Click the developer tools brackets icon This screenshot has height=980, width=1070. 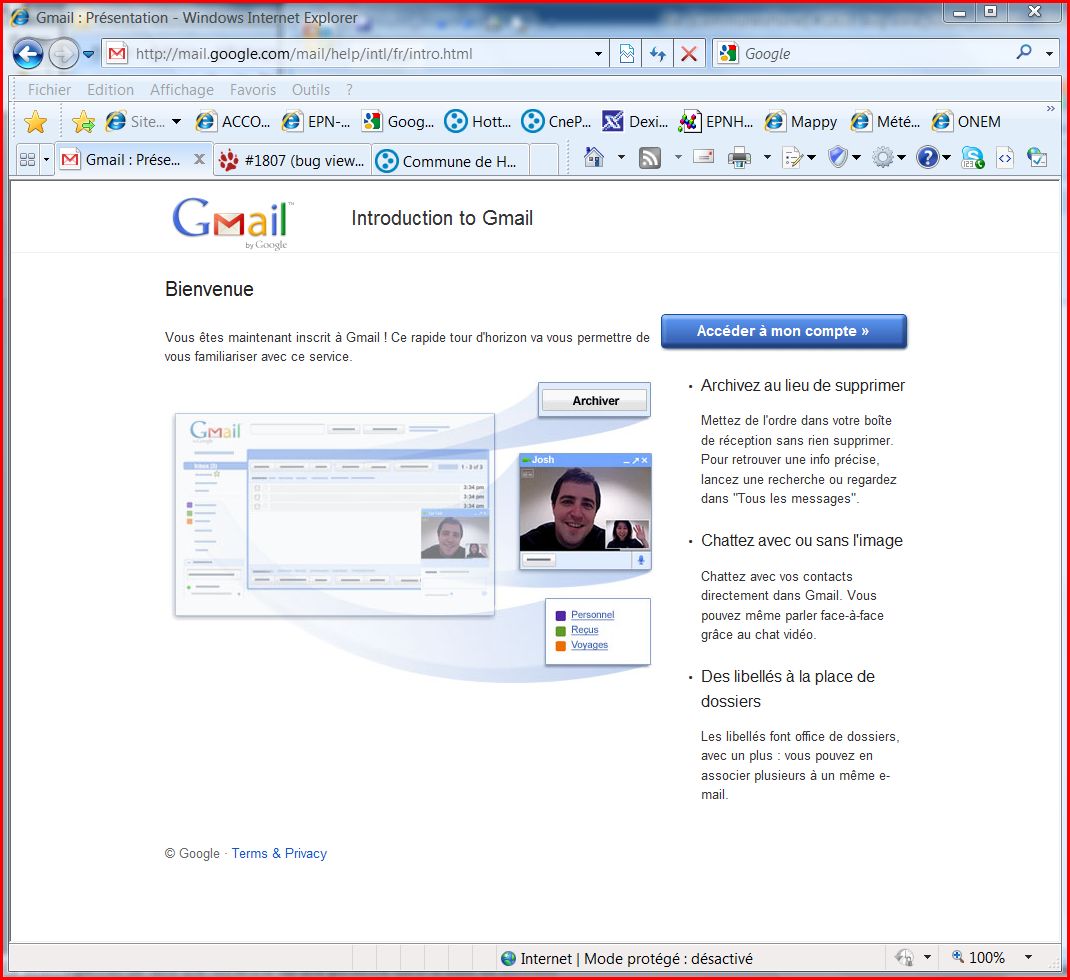pos(1005,158)
